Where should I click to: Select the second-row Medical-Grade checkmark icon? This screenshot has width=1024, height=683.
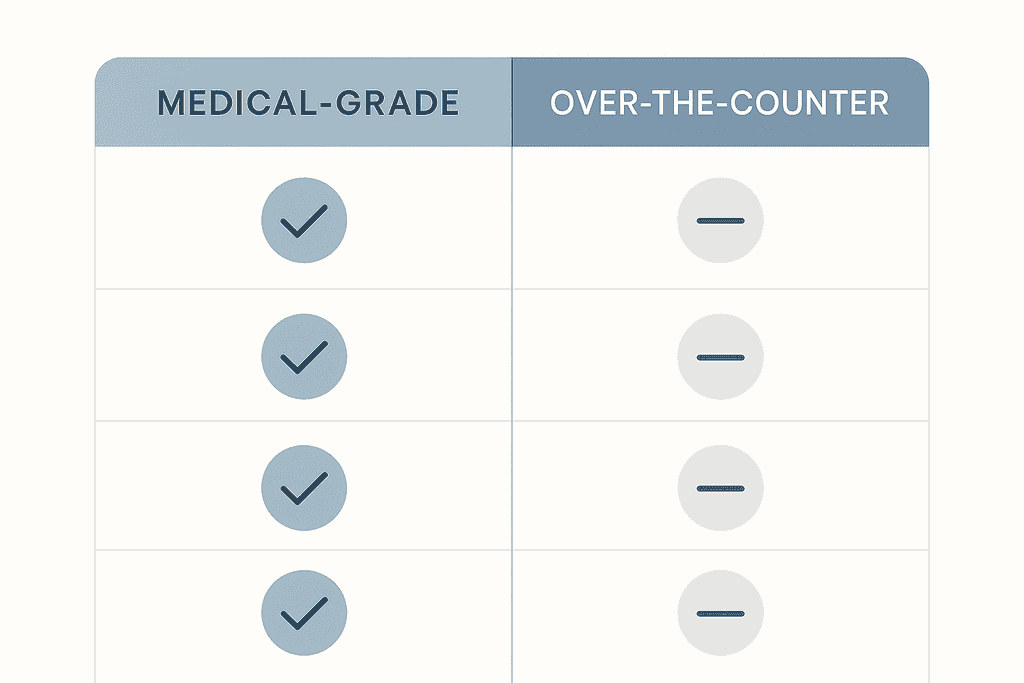(304, 356)
